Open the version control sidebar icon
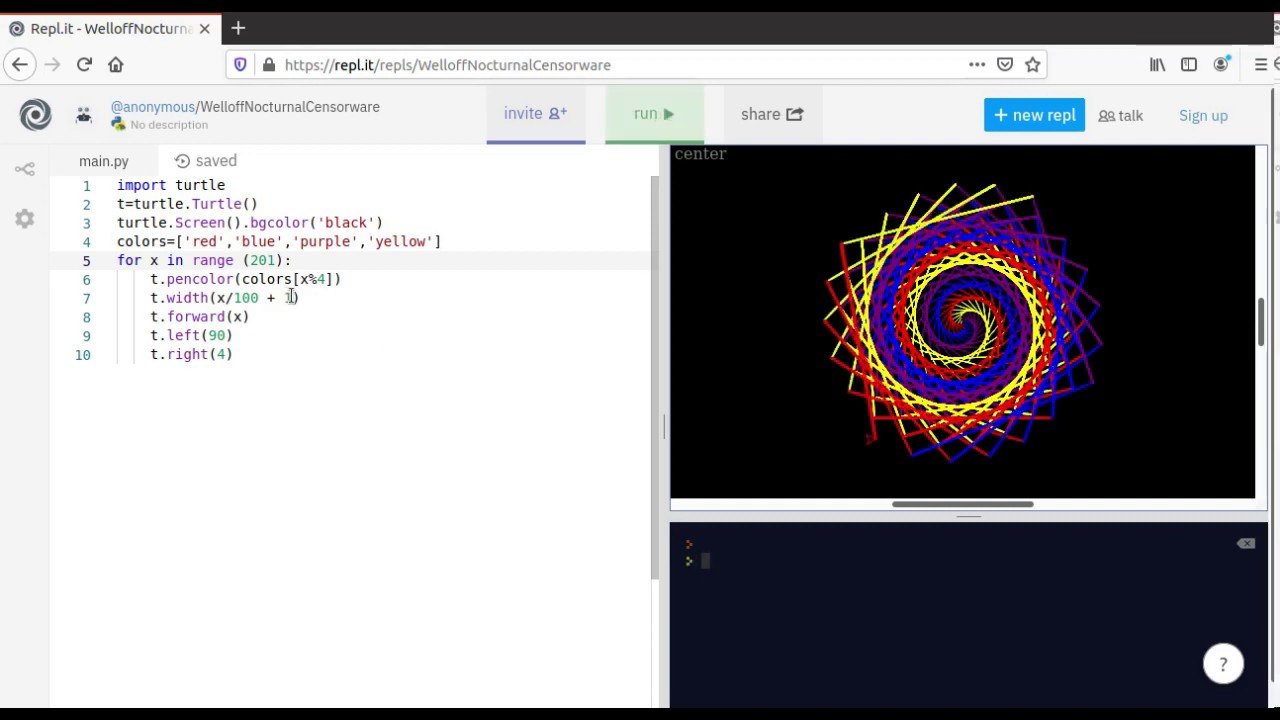The image size is (1280, 720). [25, 169]
